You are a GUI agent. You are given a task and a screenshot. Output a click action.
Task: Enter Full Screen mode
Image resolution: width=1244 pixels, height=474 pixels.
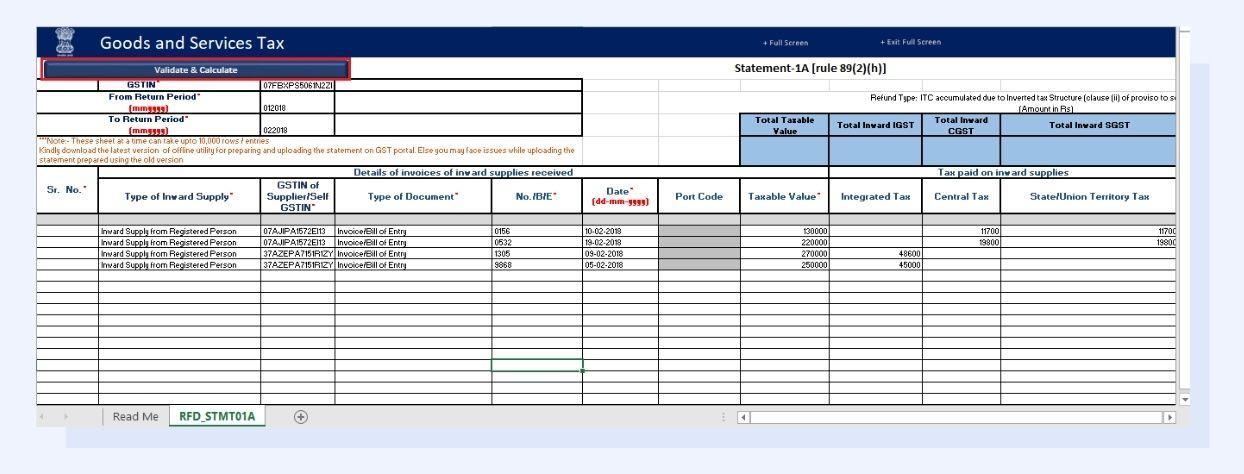pyautogui.click(x=785, y=43)
